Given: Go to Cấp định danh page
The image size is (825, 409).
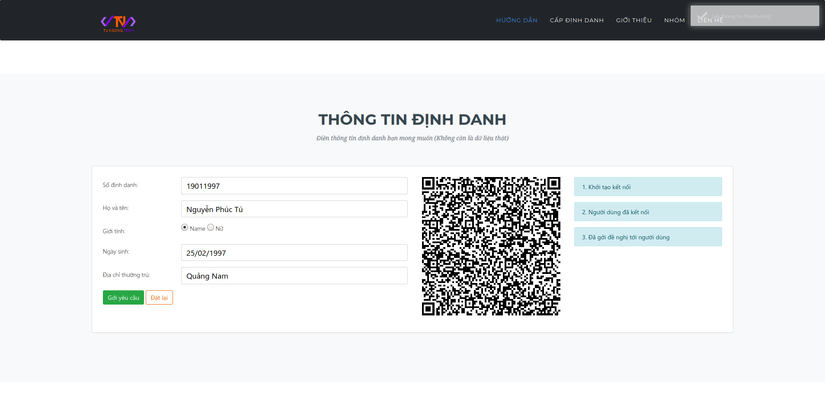Looking at the screenshot, I should 577,21.
